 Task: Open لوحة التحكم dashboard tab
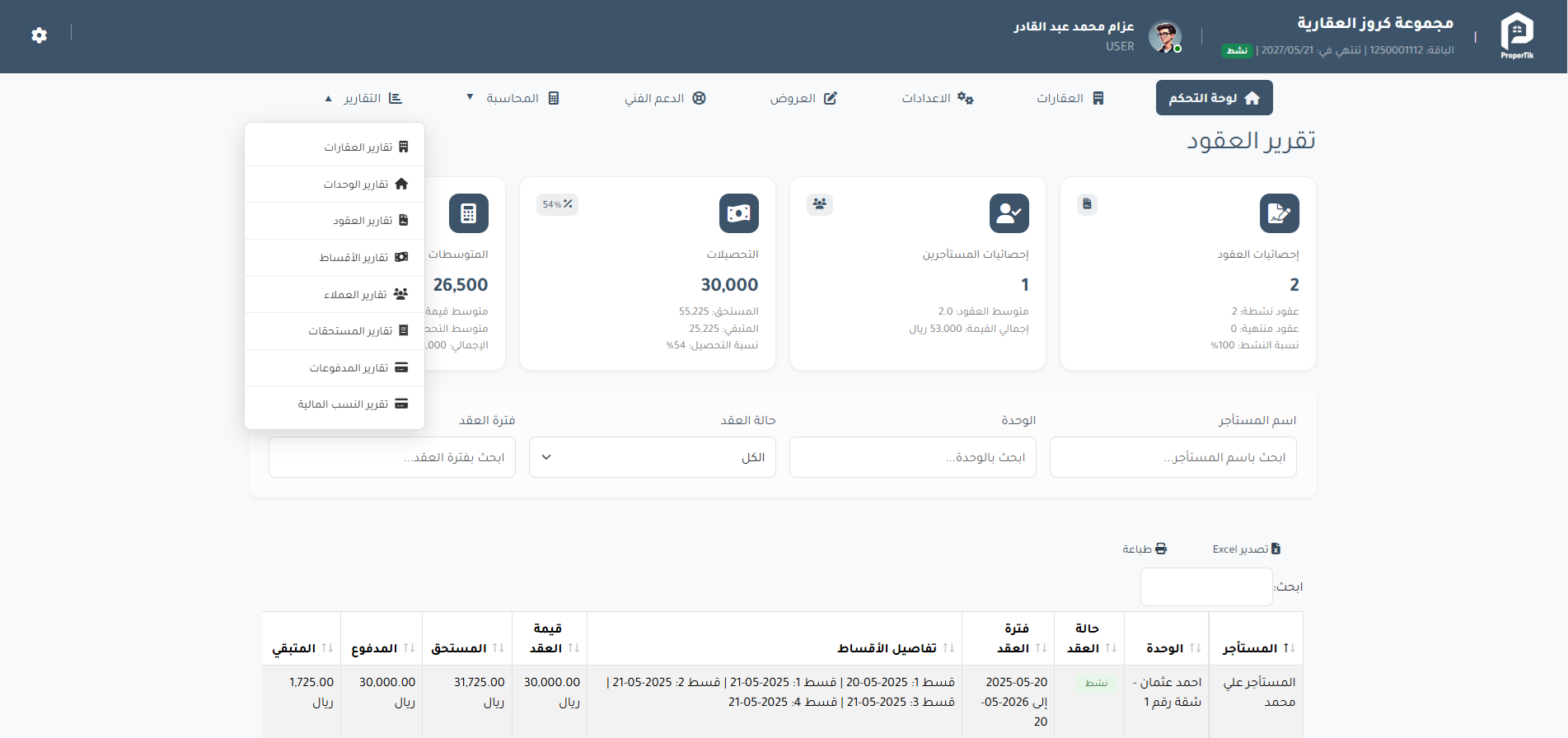pyautogui.click(x=1214, y=98)
